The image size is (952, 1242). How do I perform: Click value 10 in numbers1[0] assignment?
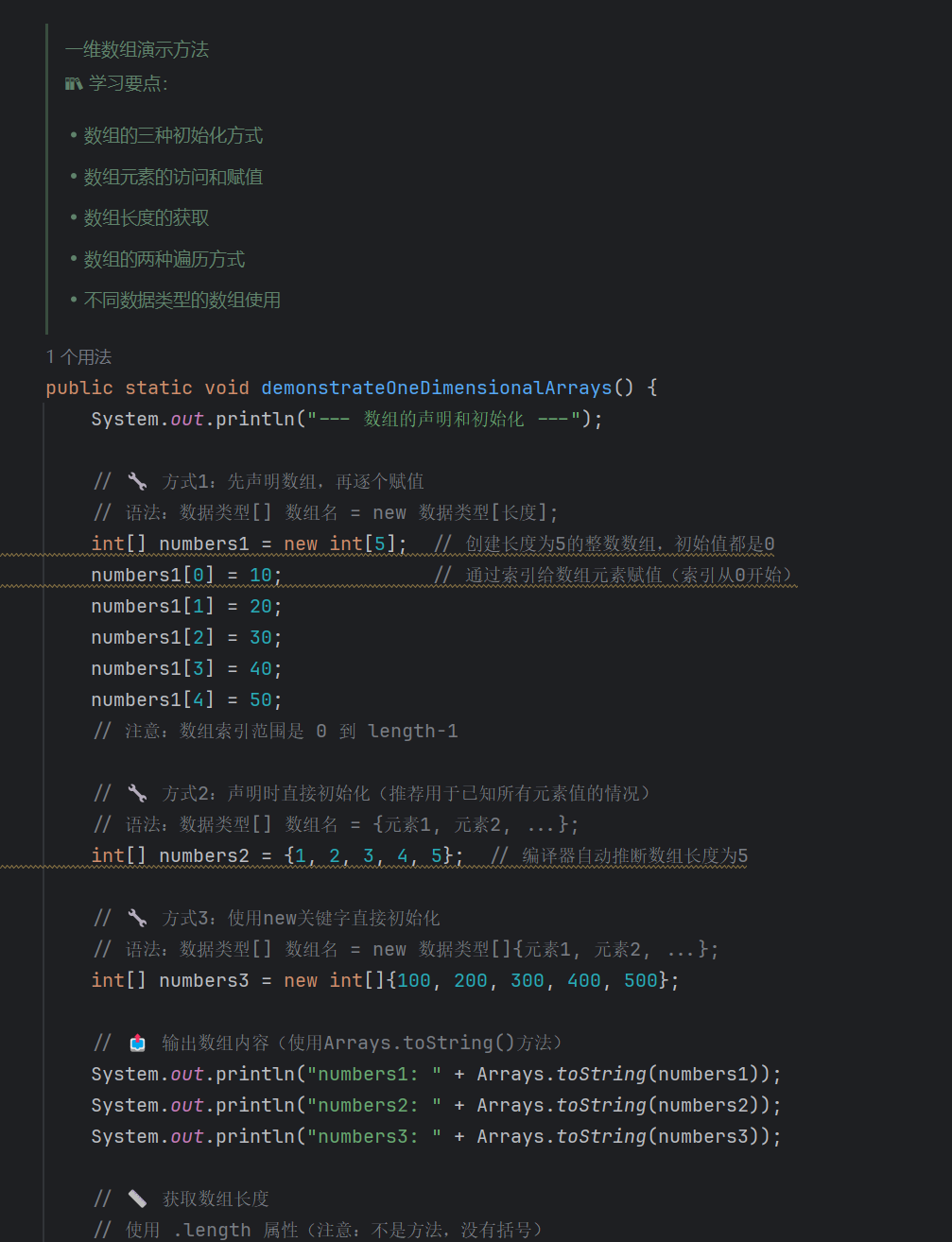click(261, 575)
